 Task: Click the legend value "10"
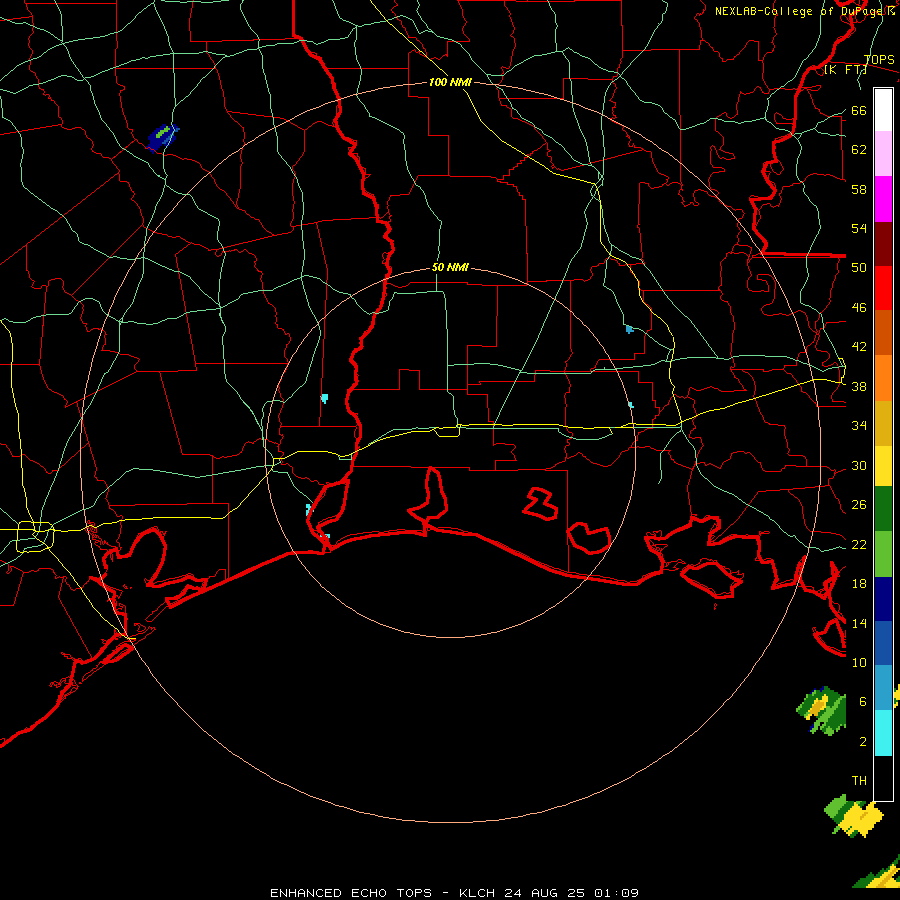pyautogui.click(x=859, y=662)
